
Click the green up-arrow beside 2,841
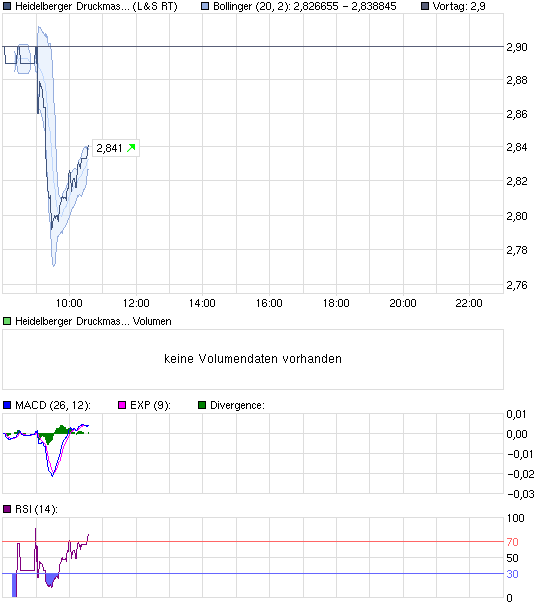pyautogui.click(x=131, y=148)
